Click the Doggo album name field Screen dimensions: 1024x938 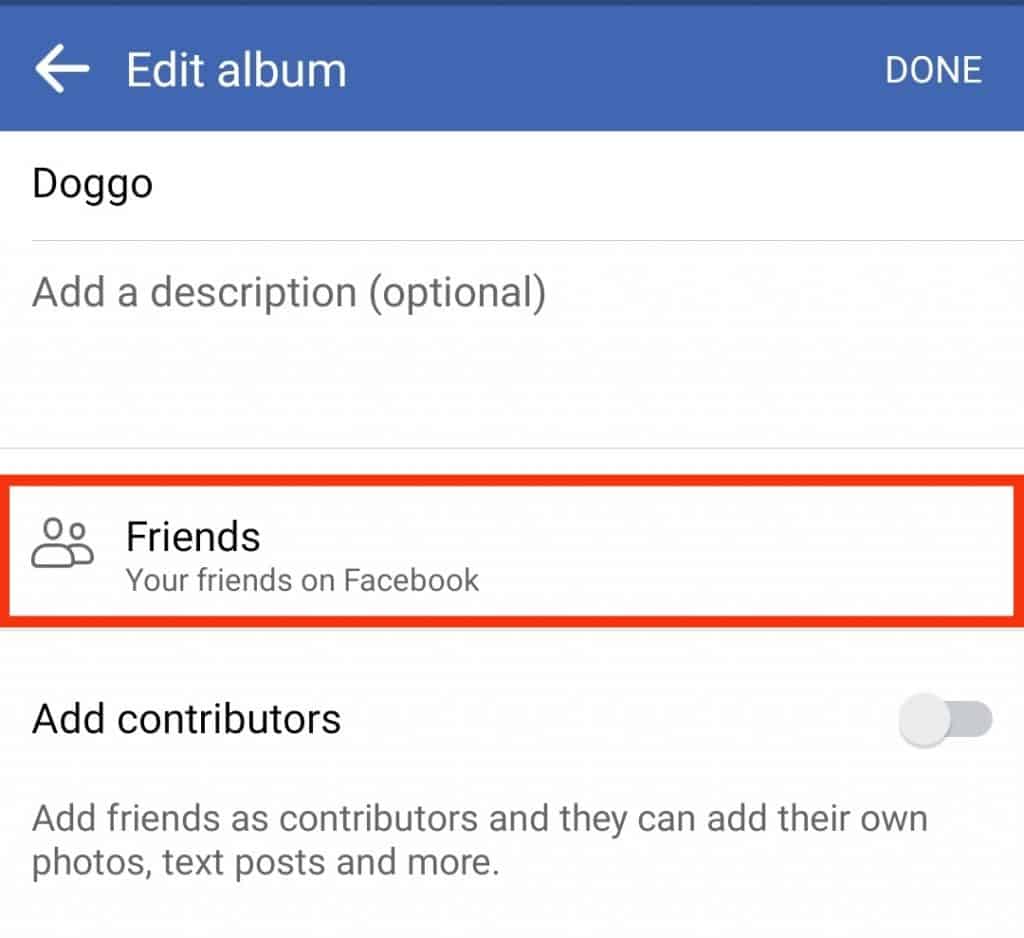[x=91, y=183]
